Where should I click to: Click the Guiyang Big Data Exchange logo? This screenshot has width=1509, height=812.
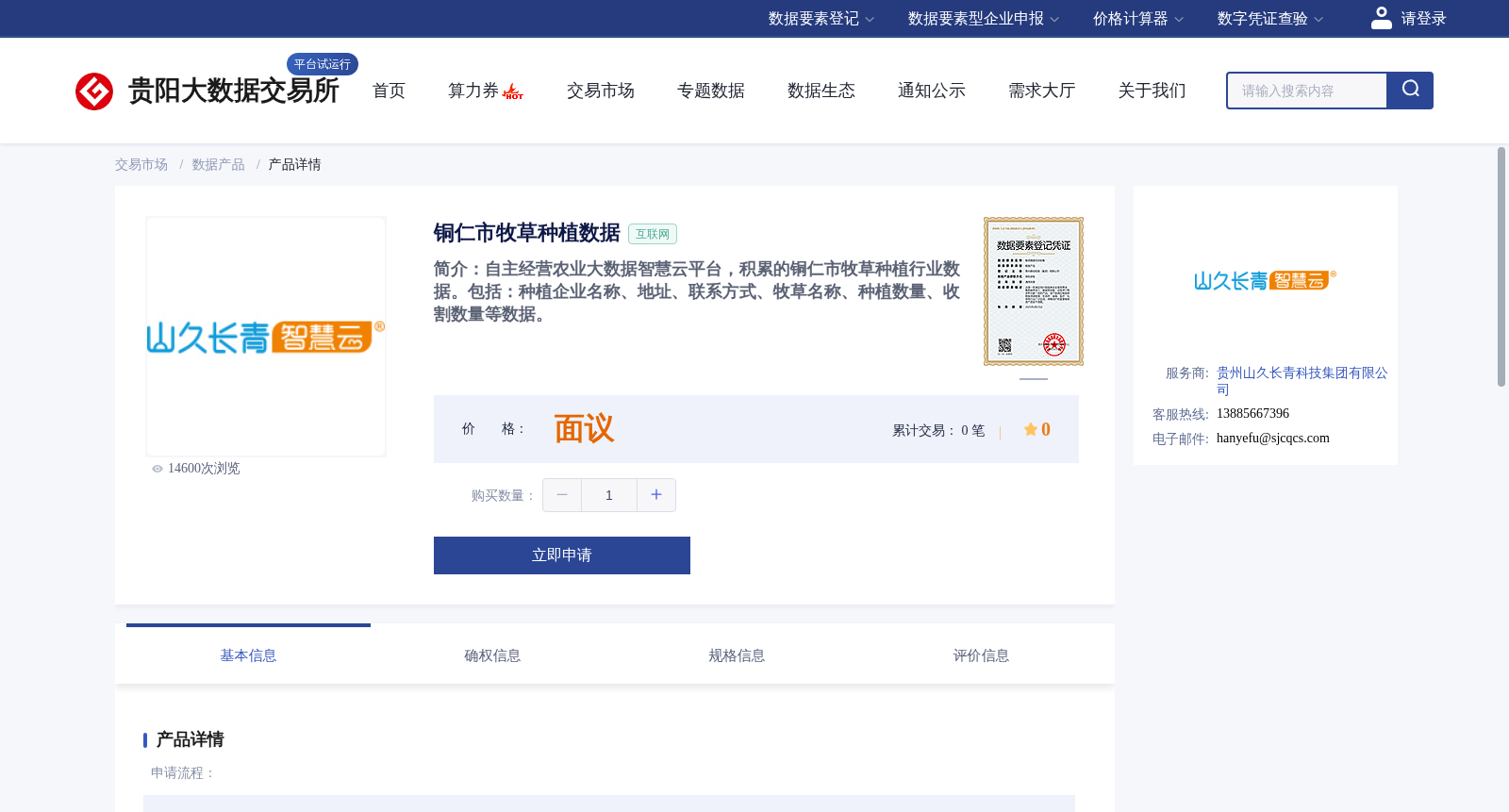pos(207,91)
